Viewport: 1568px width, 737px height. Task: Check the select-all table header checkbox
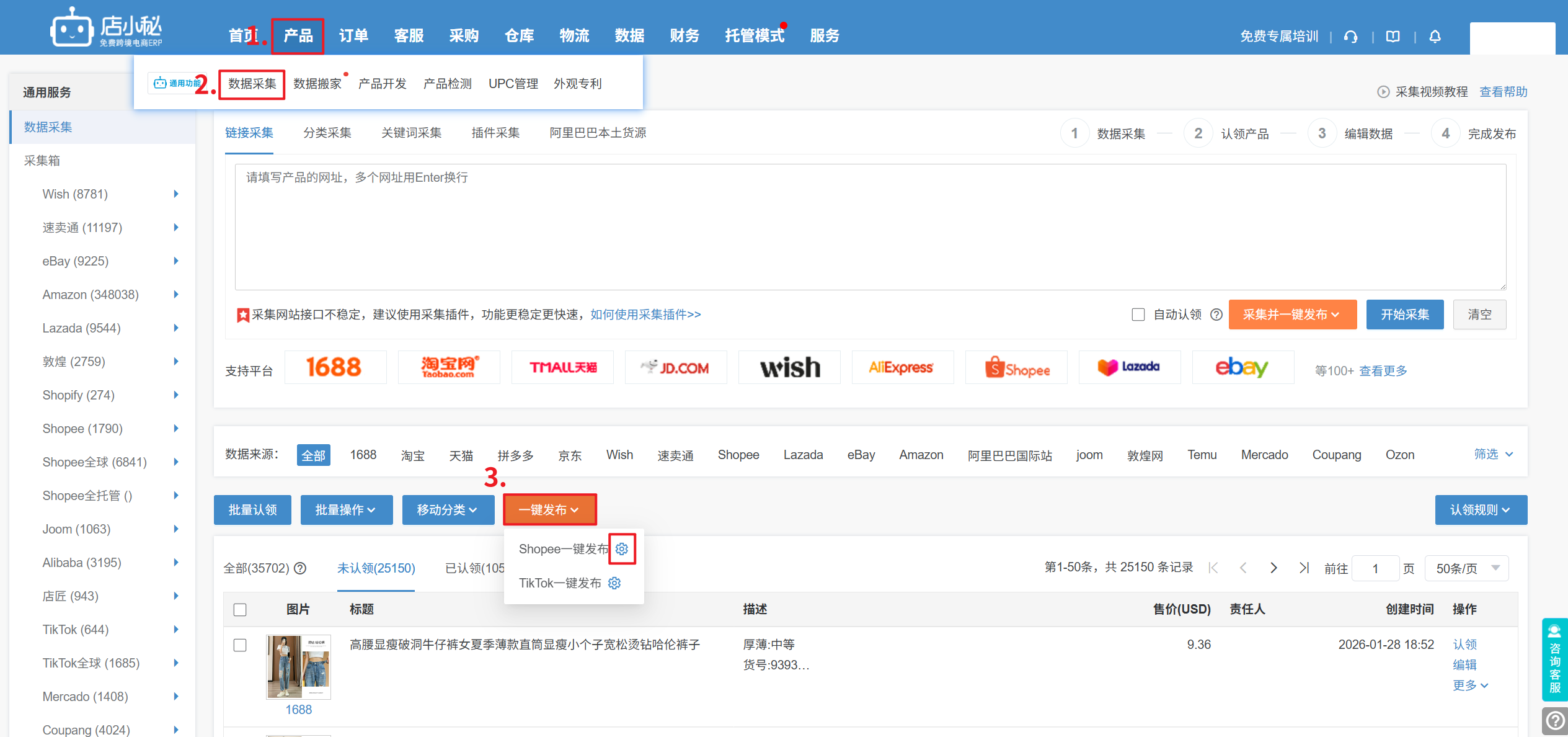[x=240, y=610]
